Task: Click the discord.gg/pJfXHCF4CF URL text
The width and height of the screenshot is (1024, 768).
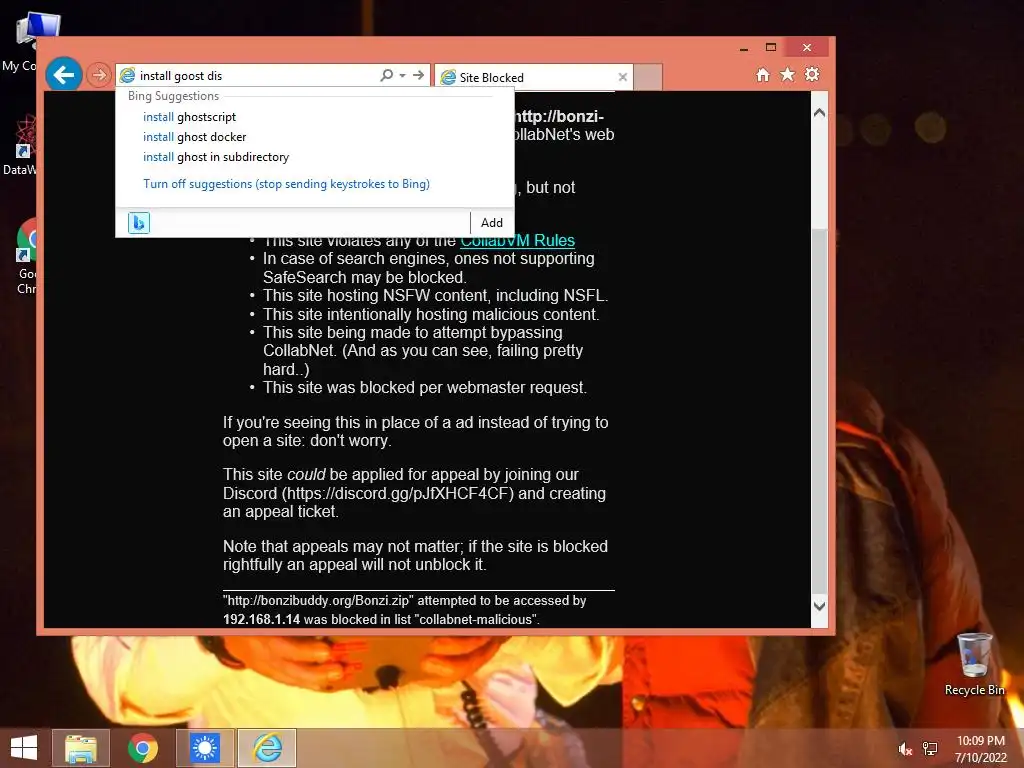Action: [398, 494]
